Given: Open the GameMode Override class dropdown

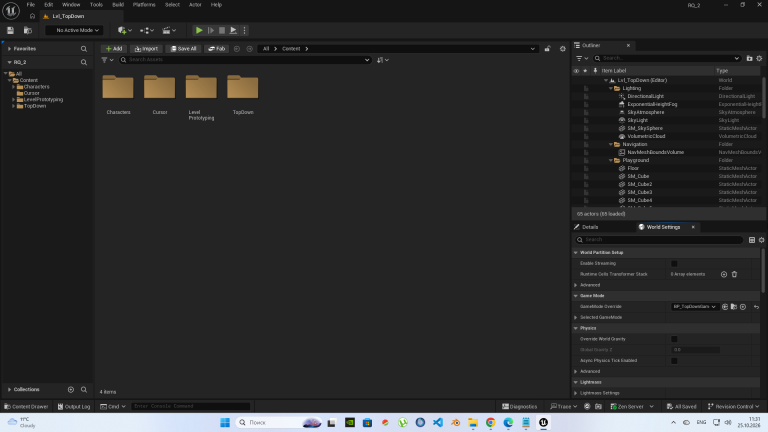Looking at the screenshot, I should (694, 307).
